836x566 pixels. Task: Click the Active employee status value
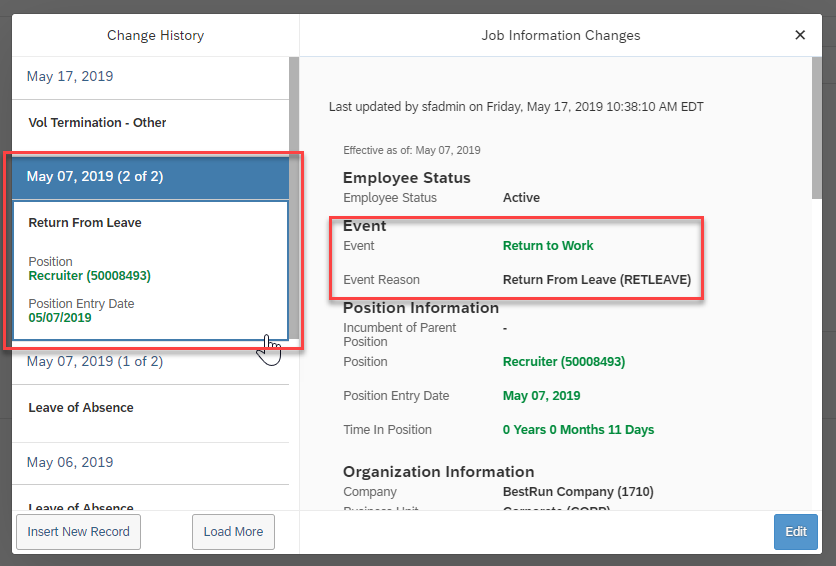pos(521,198)
